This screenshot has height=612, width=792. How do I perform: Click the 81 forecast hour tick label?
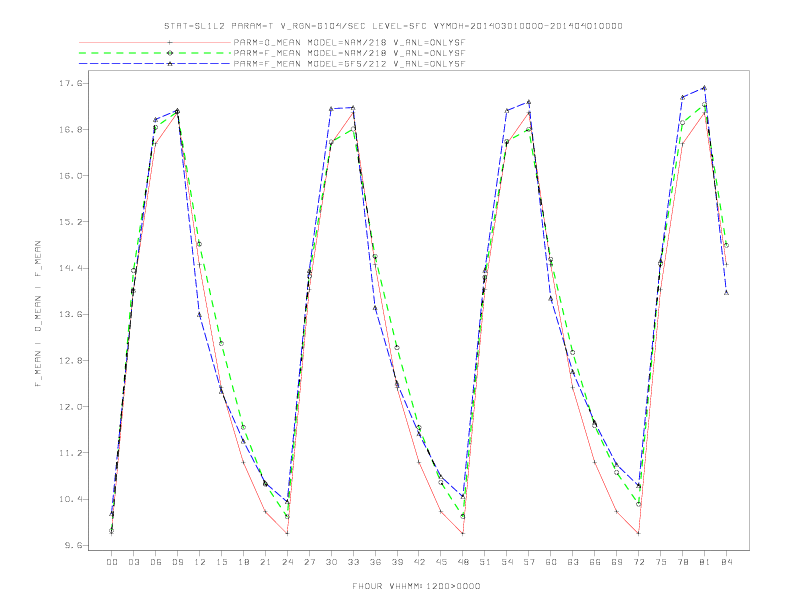705,562
